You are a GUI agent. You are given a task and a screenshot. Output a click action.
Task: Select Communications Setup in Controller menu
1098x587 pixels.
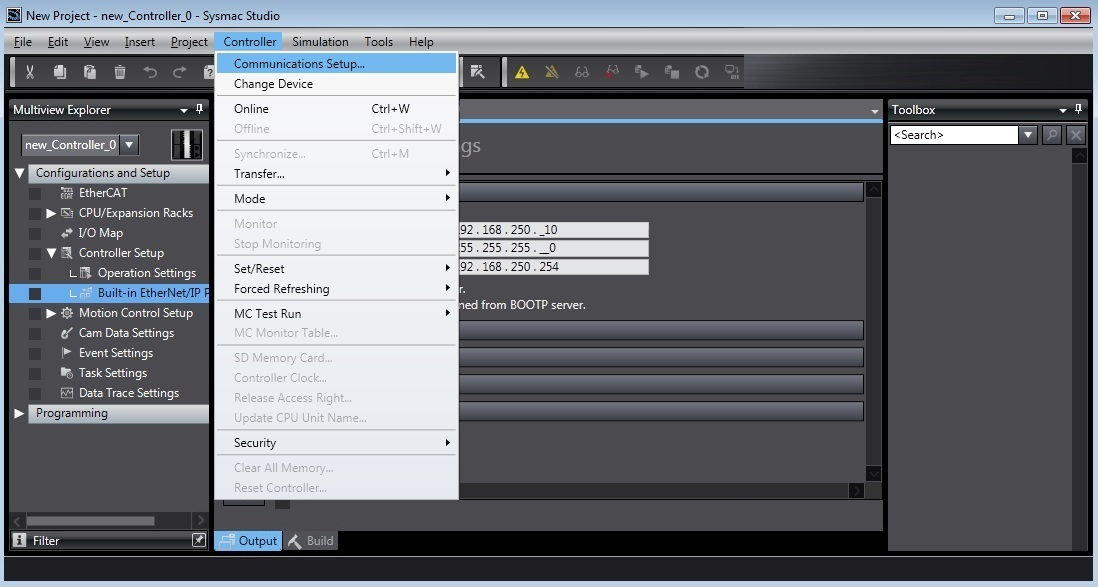[336, 64]
